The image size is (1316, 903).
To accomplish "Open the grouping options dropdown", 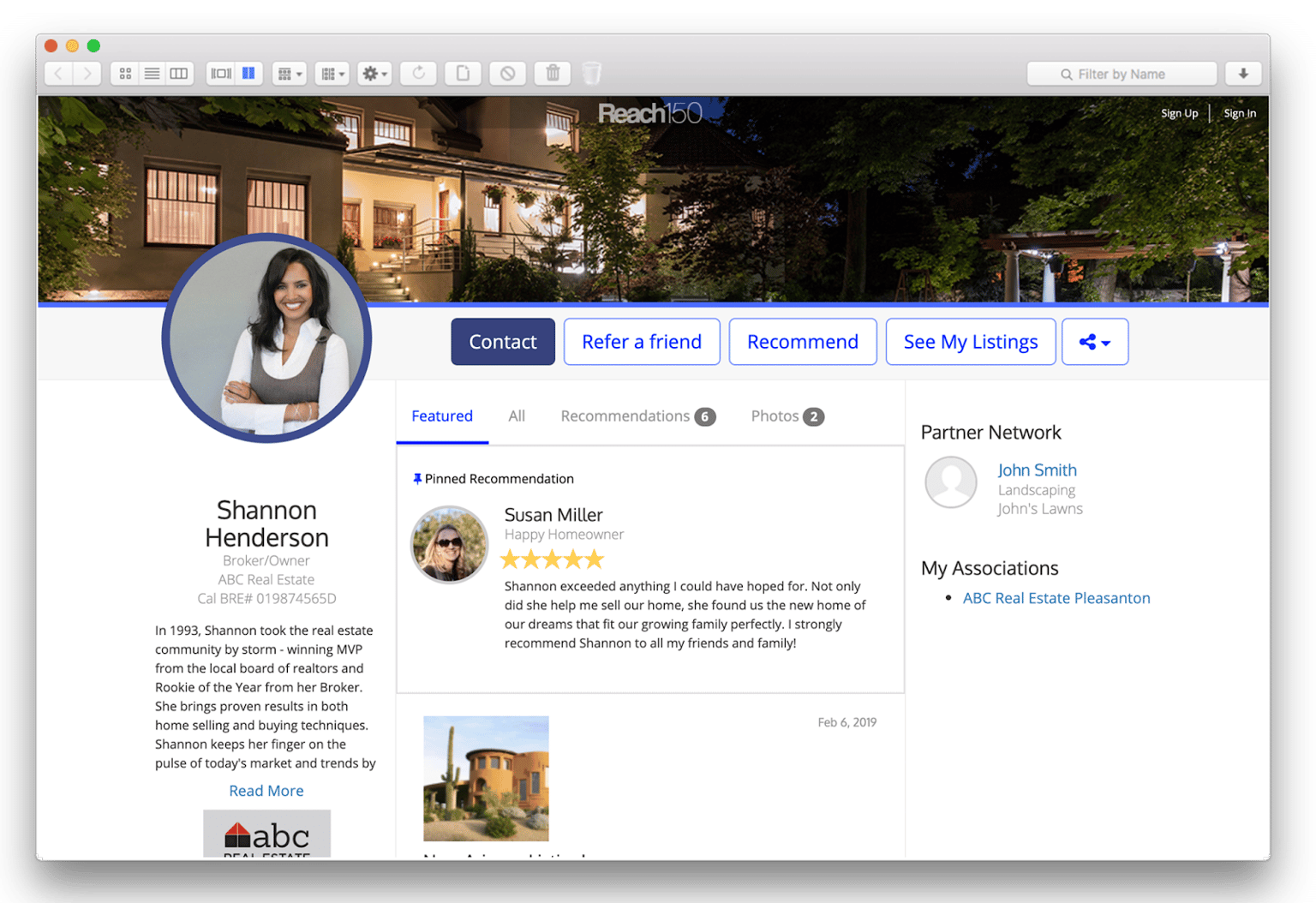I will click(x=332, y=74).
